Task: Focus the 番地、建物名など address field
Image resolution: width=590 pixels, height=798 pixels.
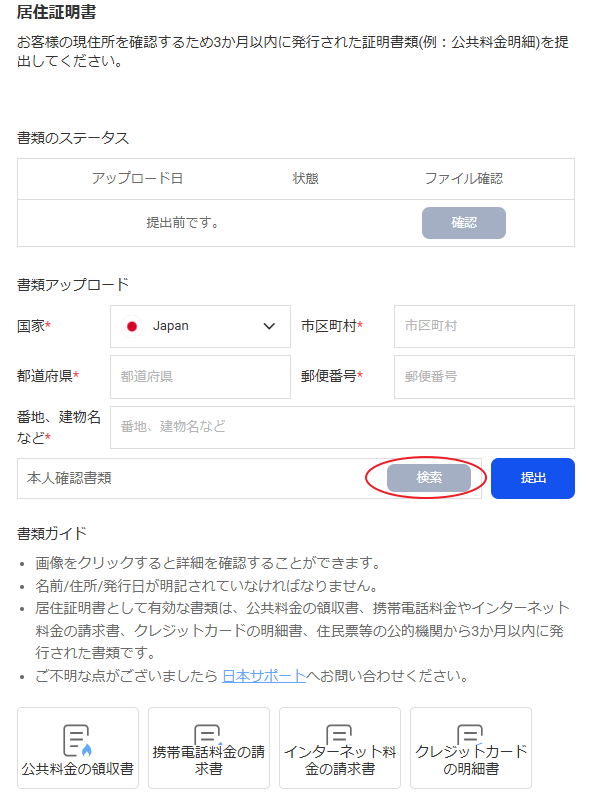Action: 342,427
